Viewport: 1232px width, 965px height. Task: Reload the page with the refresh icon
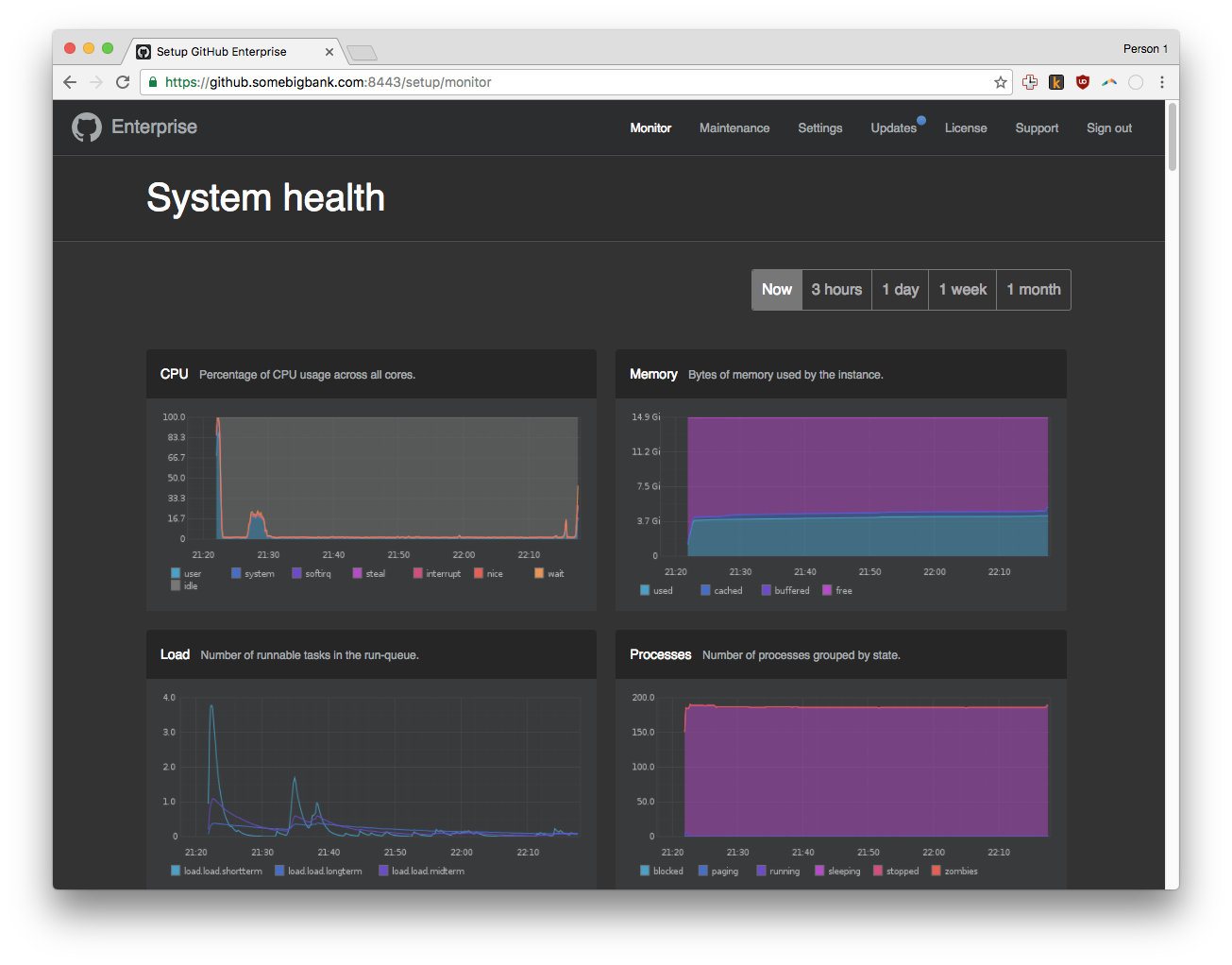point(123,82)
